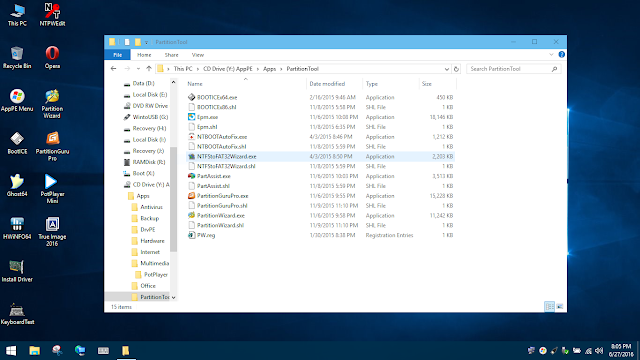The height and width of the screenshot is (360, 640).
Task: Open File Explorer from the taskbar
Action: (x=35, y=351)
